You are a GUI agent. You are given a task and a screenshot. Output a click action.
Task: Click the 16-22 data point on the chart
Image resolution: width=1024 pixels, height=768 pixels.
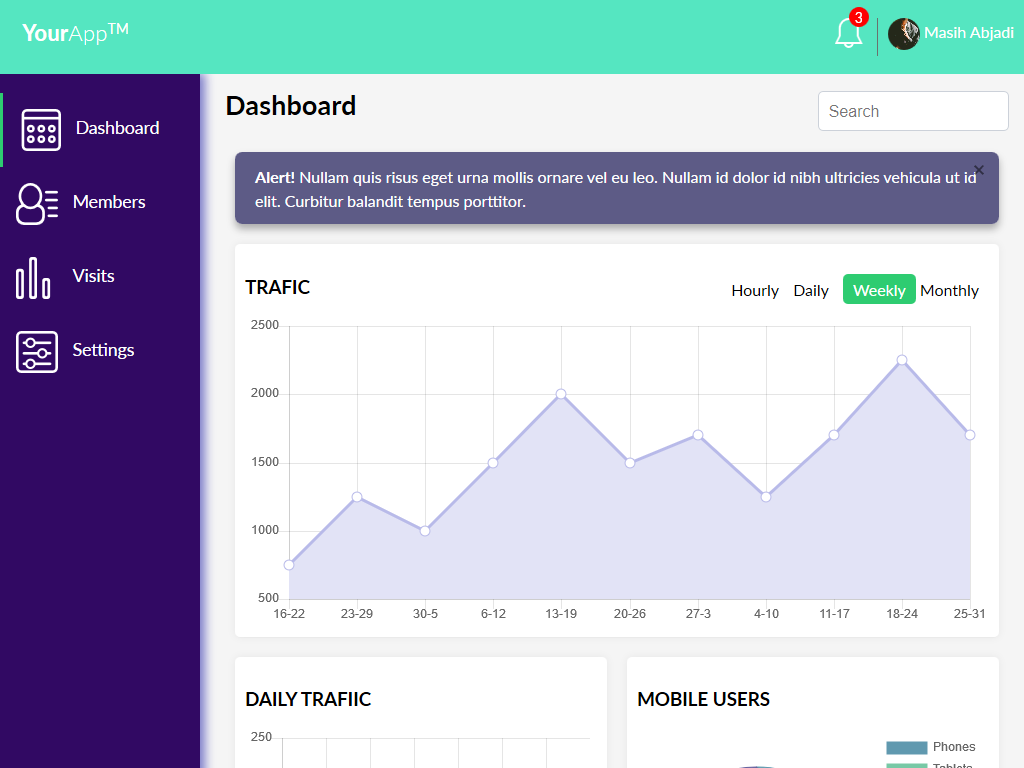[289, 565]
